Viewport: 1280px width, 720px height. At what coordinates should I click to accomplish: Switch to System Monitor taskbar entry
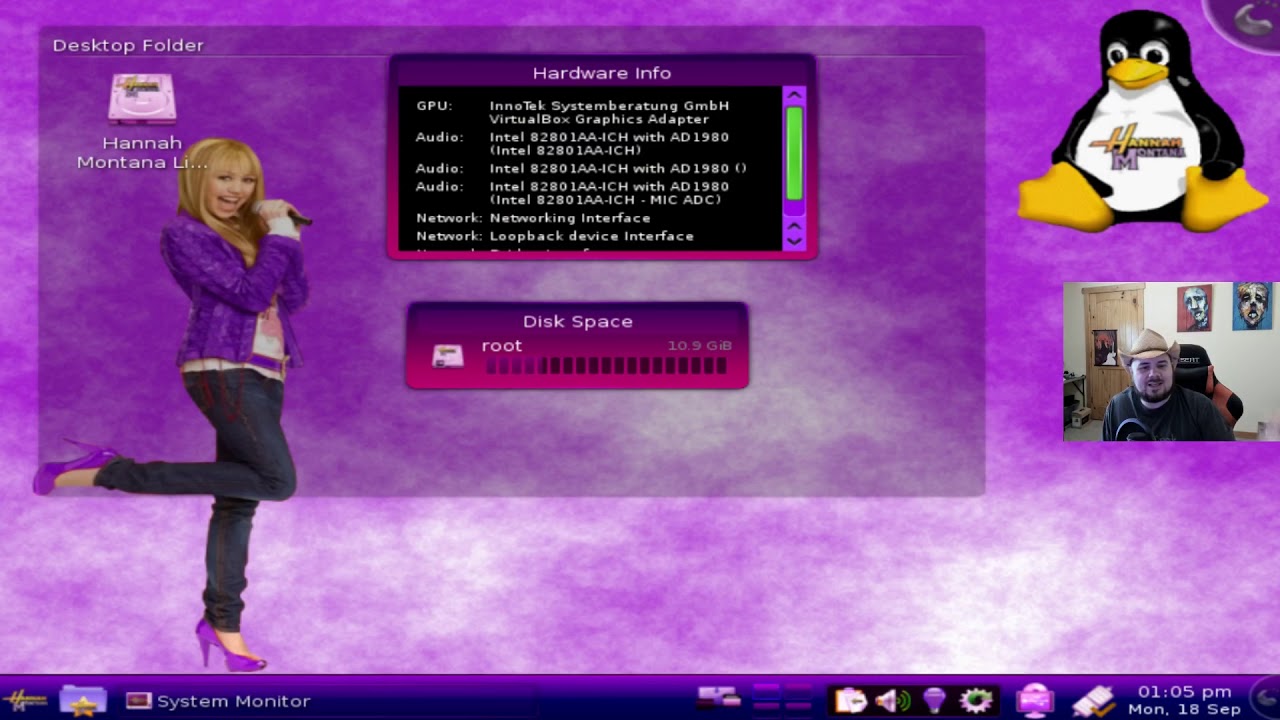[218, 701]
